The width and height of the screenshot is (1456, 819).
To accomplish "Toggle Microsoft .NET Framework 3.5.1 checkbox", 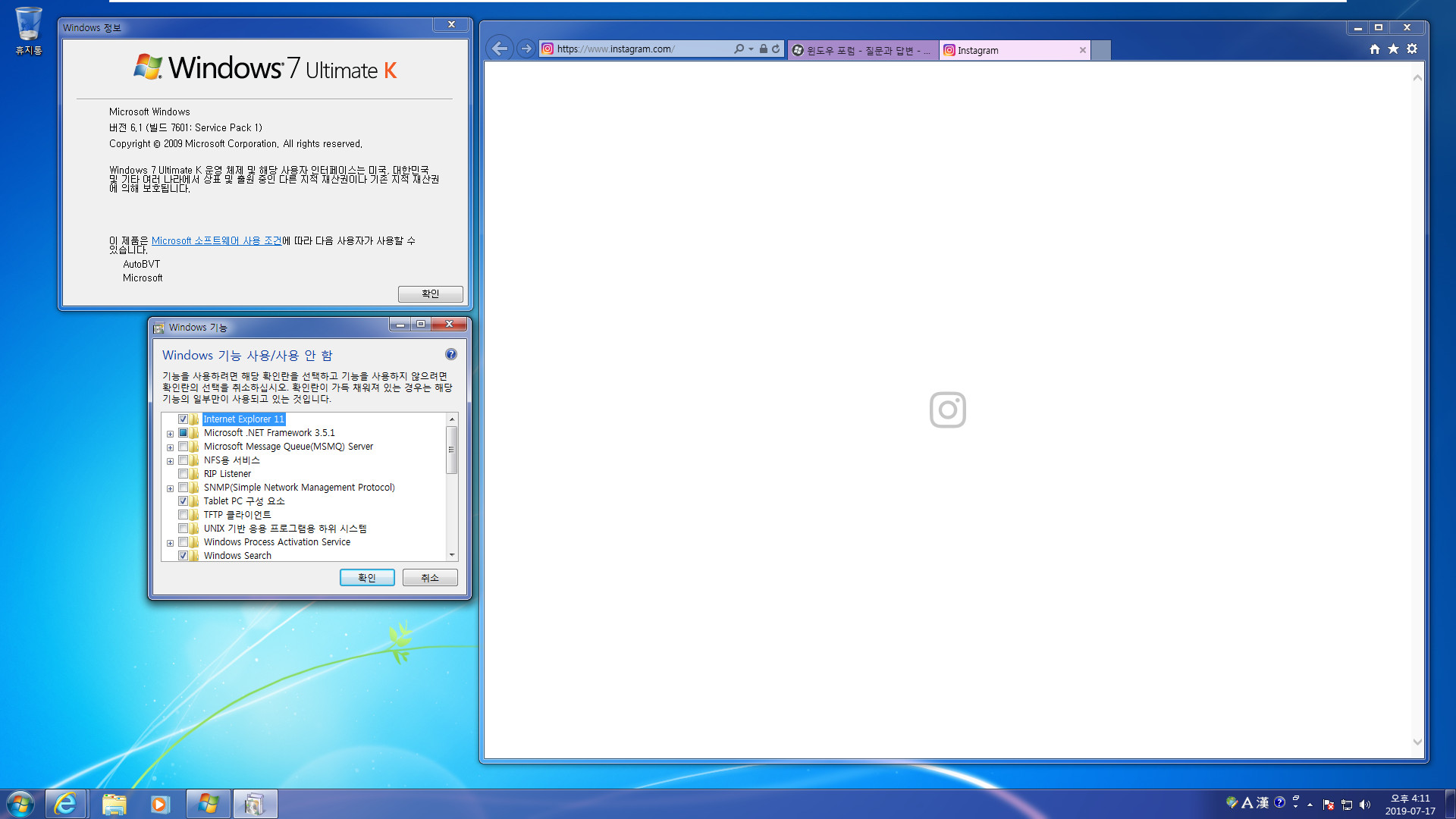I will (183, 433).
